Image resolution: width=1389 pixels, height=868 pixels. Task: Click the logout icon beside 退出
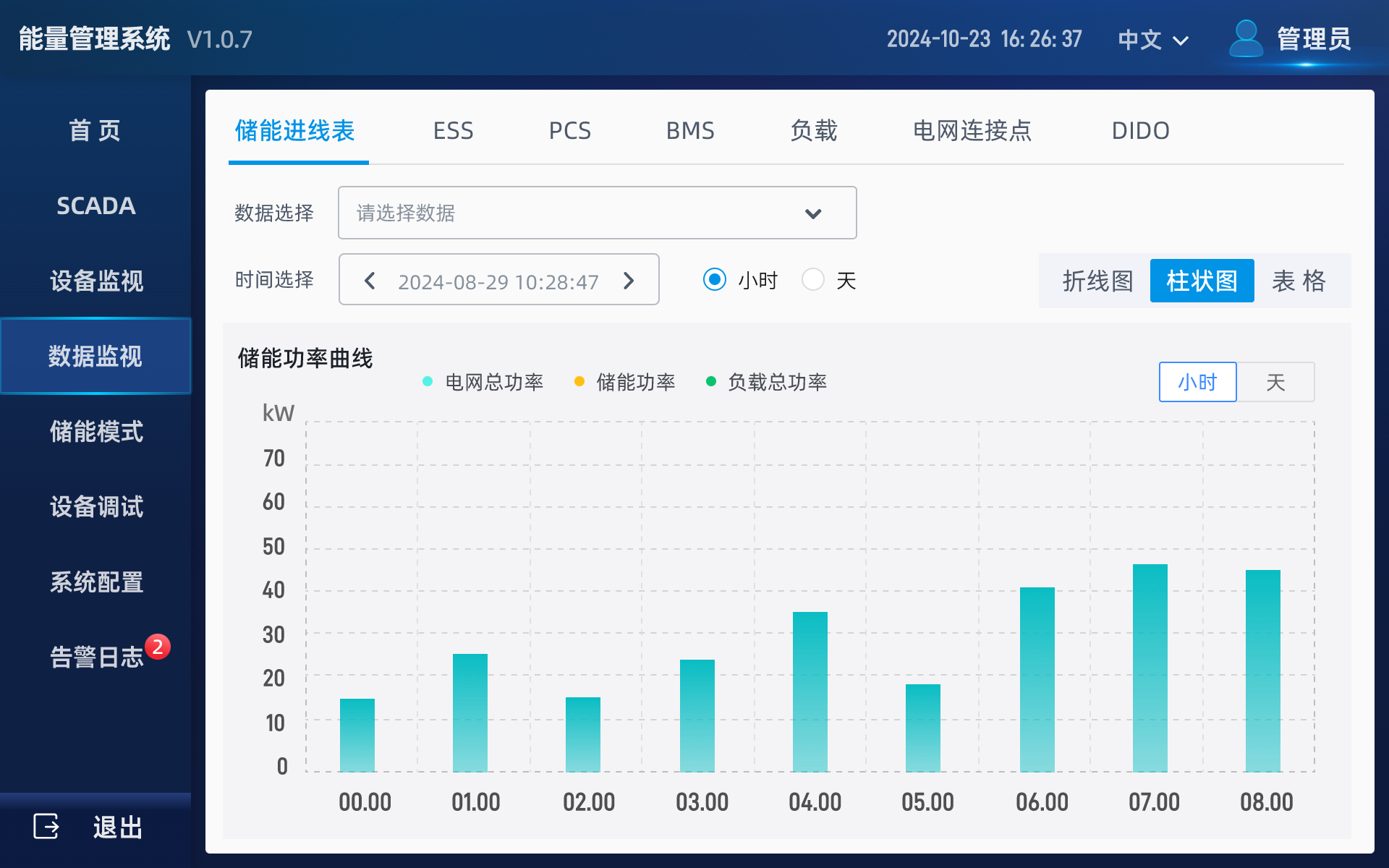46,826
